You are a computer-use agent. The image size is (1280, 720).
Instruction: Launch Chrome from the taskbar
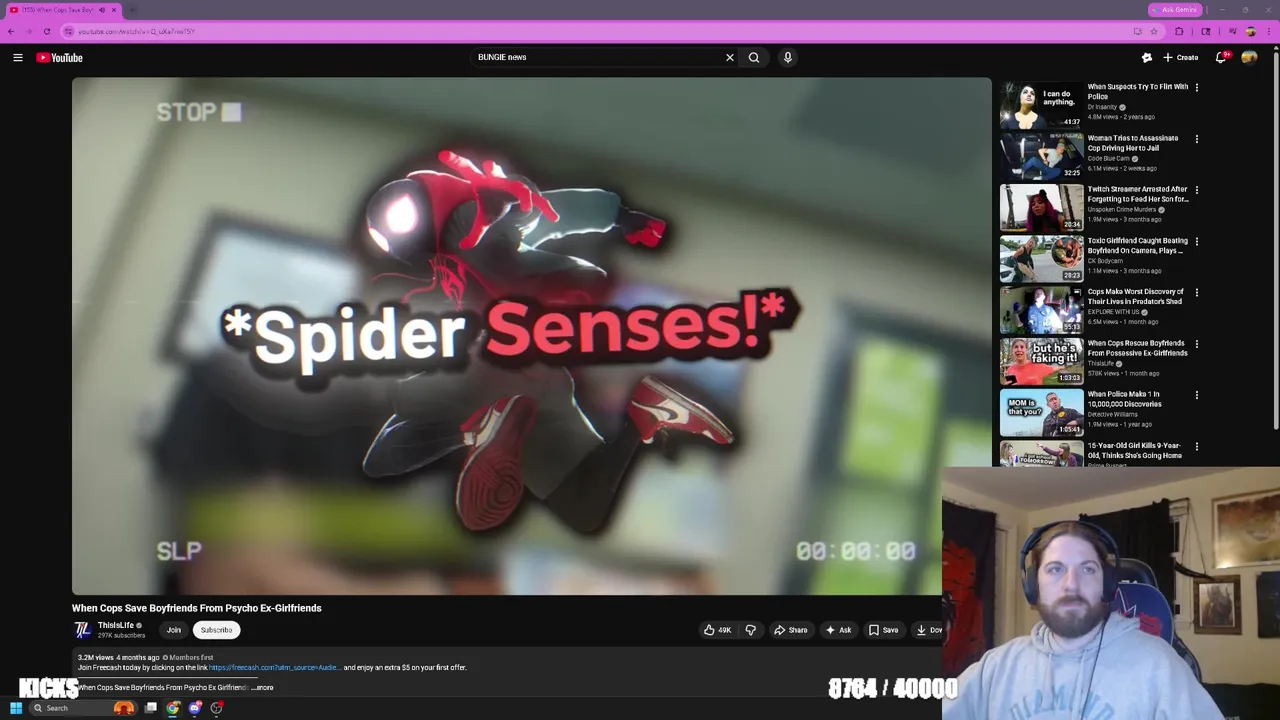(x=173, y=708)
